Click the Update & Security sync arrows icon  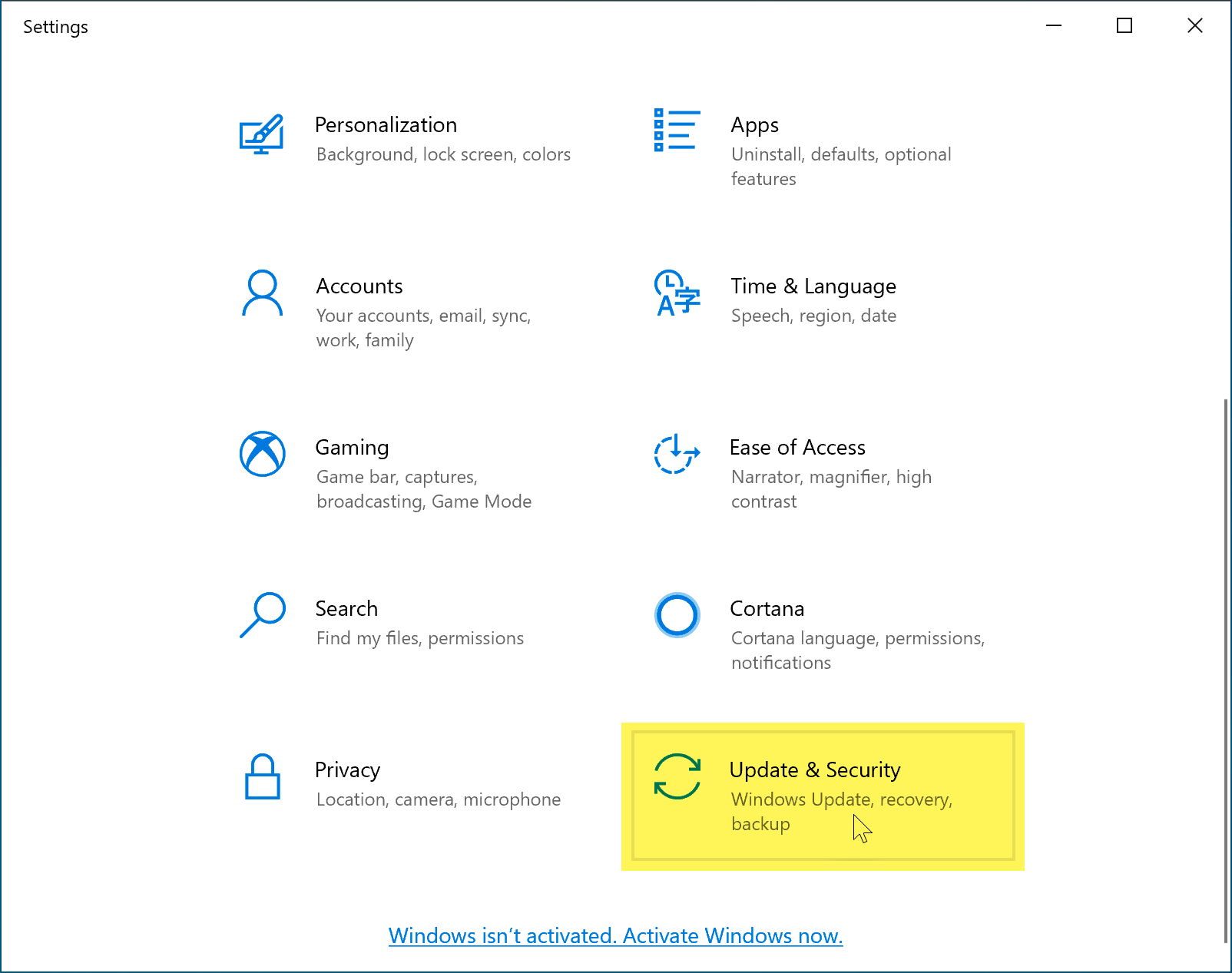coord(677,776)
